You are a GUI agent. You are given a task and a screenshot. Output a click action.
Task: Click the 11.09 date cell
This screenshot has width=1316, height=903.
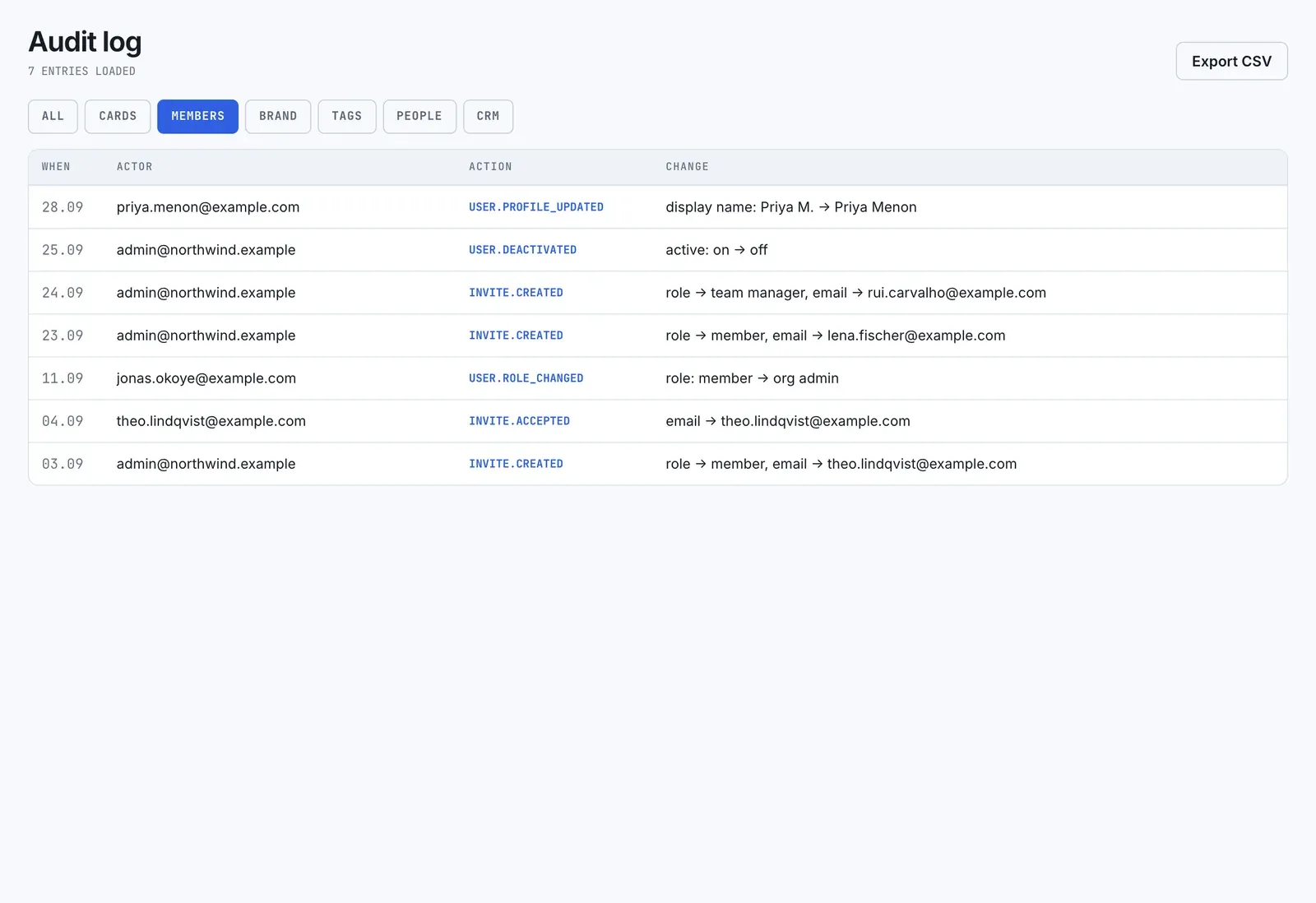[63, 378]
